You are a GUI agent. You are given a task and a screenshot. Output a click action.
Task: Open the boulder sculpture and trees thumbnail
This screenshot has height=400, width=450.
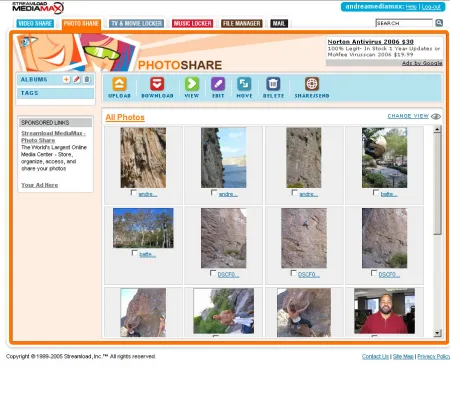coord(384,158)
